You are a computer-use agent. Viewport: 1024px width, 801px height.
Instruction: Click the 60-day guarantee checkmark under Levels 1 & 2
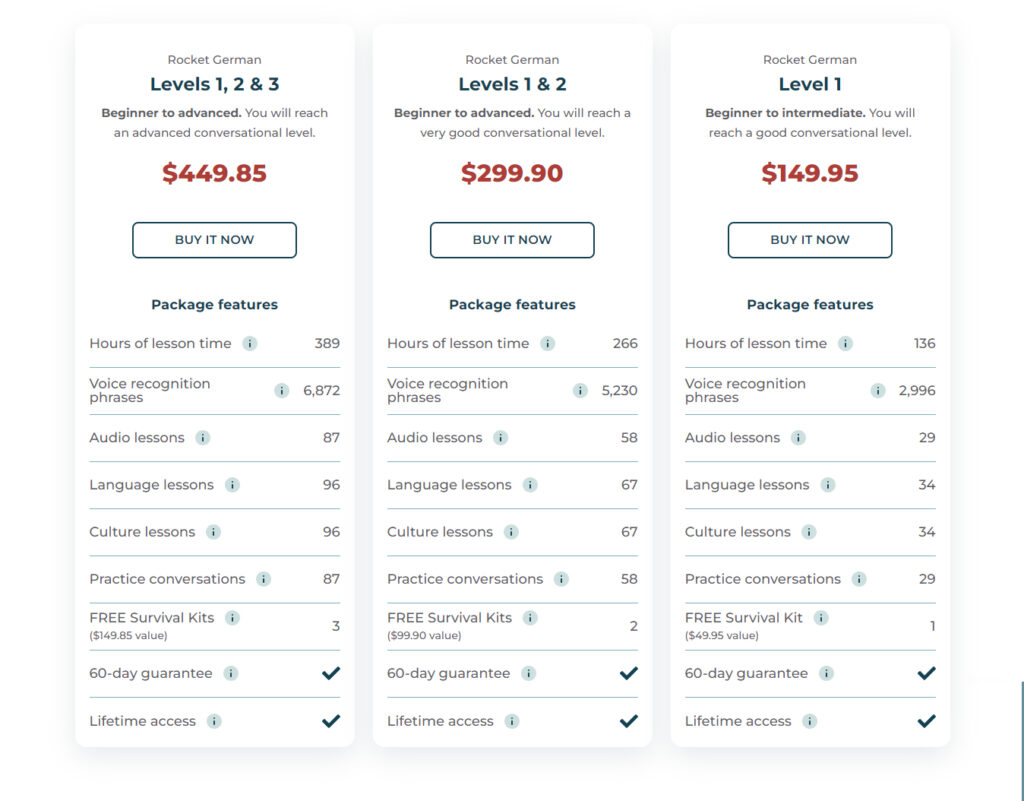pyautogui.click(x=628, y=673)
